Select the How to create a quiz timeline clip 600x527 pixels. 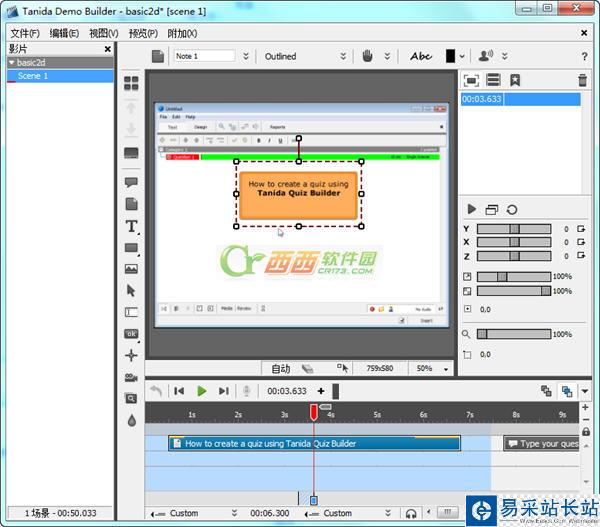314,443
